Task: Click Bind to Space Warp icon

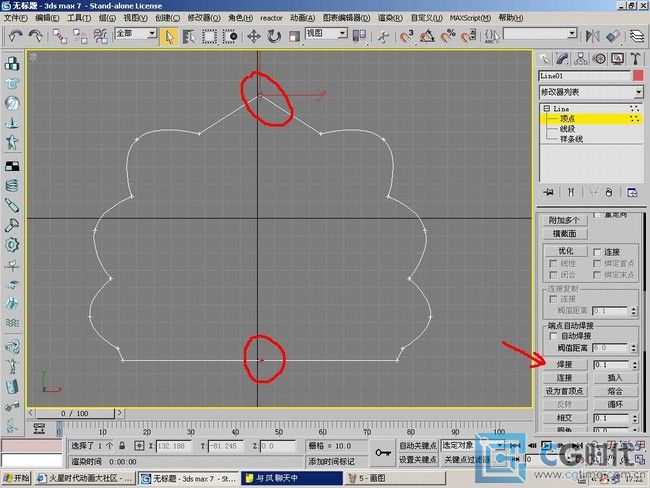Action: point(100,36)
